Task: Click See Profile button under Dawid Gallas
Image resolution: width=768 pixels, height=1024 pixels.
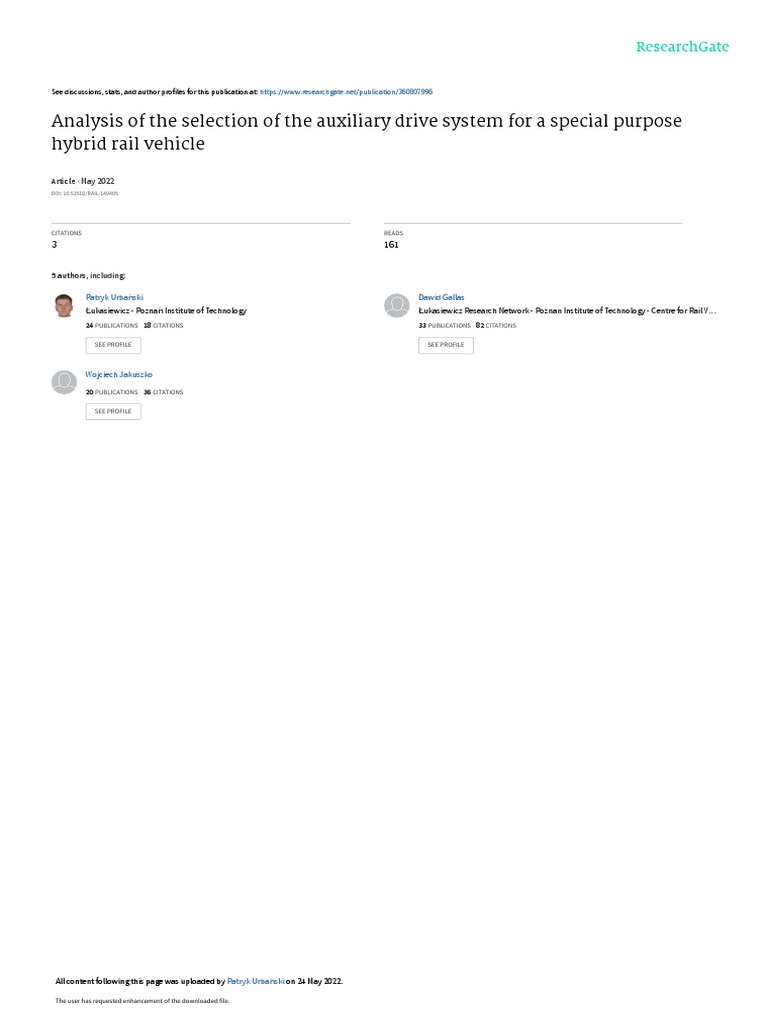Action: [x=446, y=345]
